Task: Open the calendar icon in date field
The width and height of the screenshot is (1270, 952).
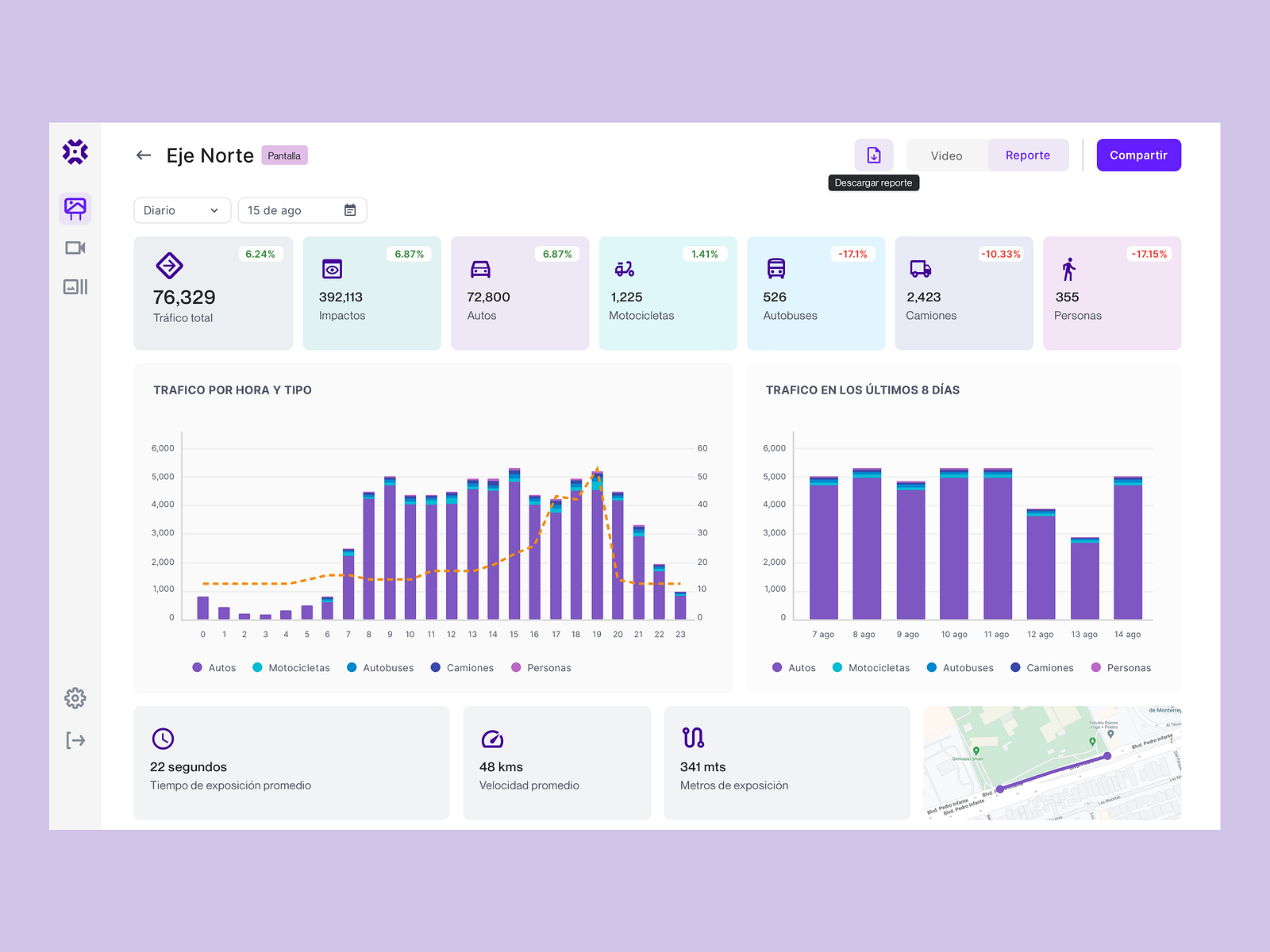Action: pyautogui.click(x=350, y=210)
